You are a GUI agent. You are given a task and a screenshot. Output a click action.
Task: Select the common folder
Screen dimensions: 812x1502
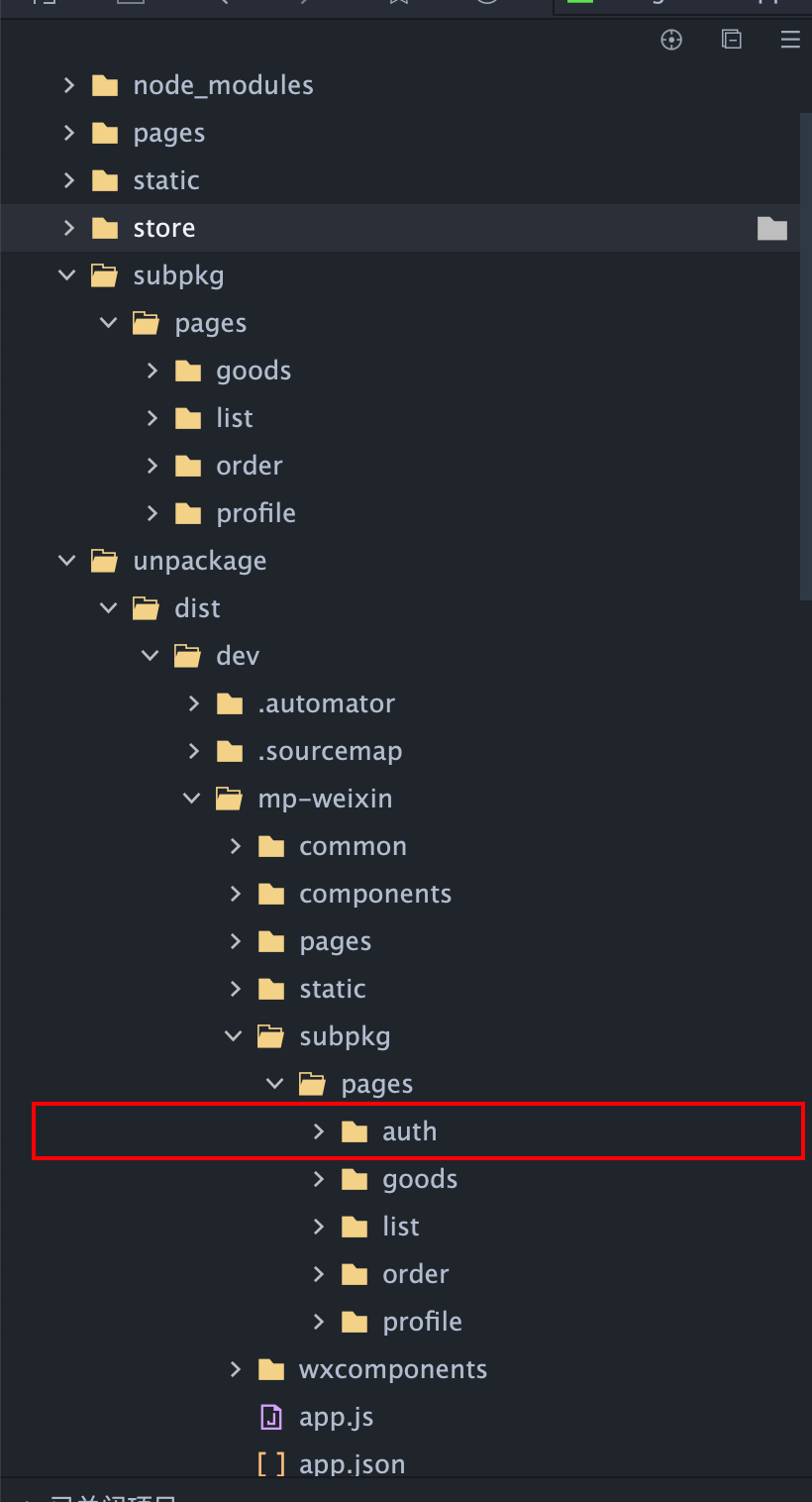(x=353, y=846)
